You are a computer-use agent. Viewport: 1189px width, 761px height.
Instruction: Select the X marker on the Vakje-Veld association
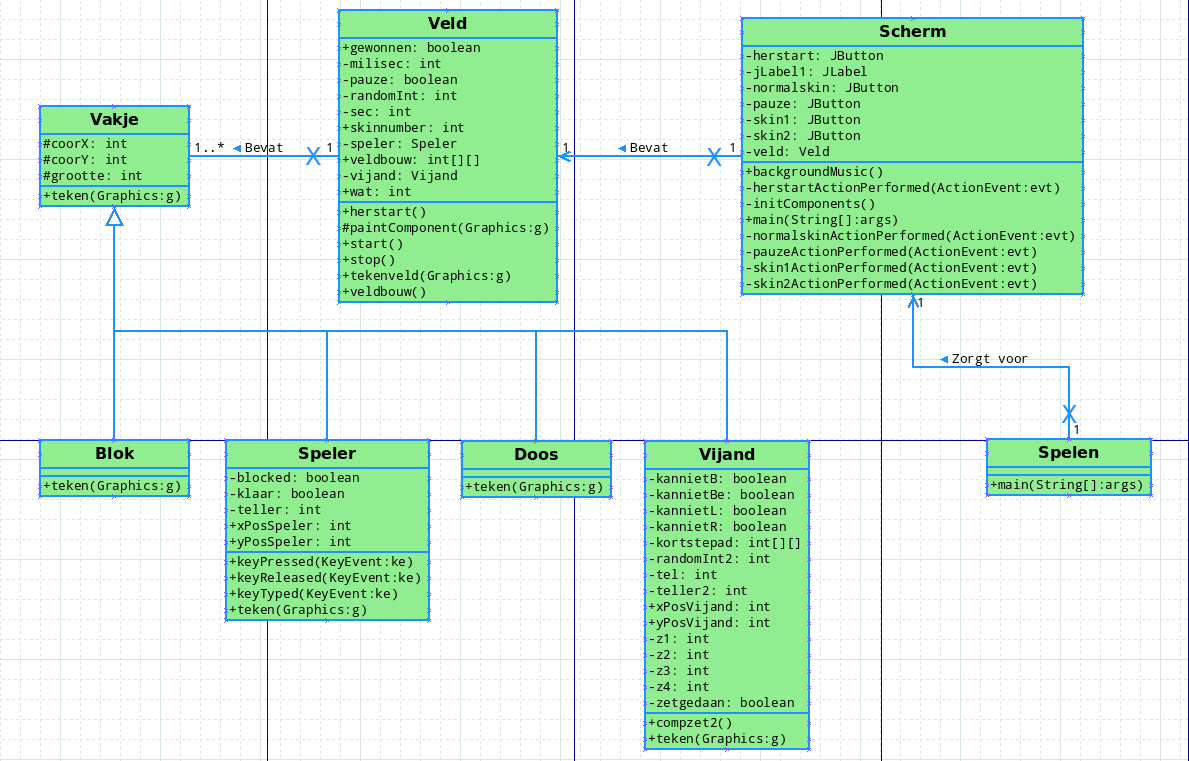[313, 155]
